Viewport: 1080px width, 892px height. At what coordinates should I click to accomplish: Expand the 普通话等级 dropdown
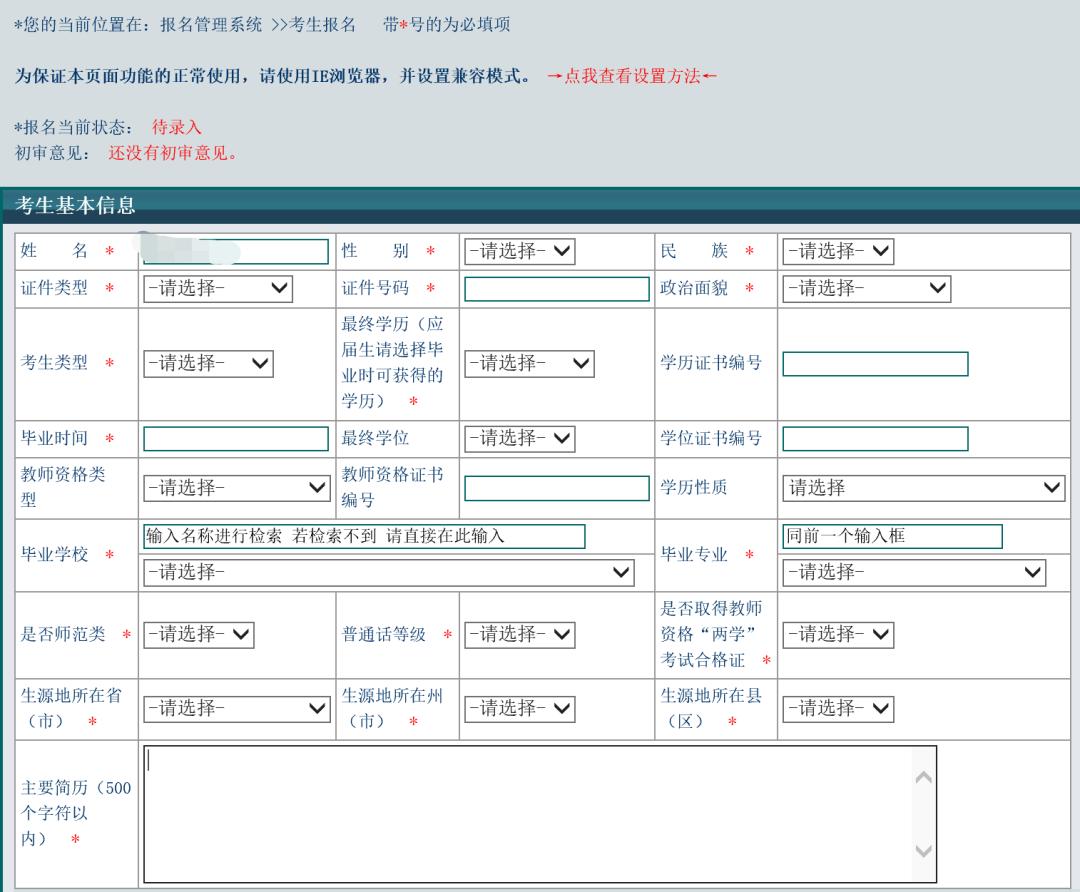520,634
